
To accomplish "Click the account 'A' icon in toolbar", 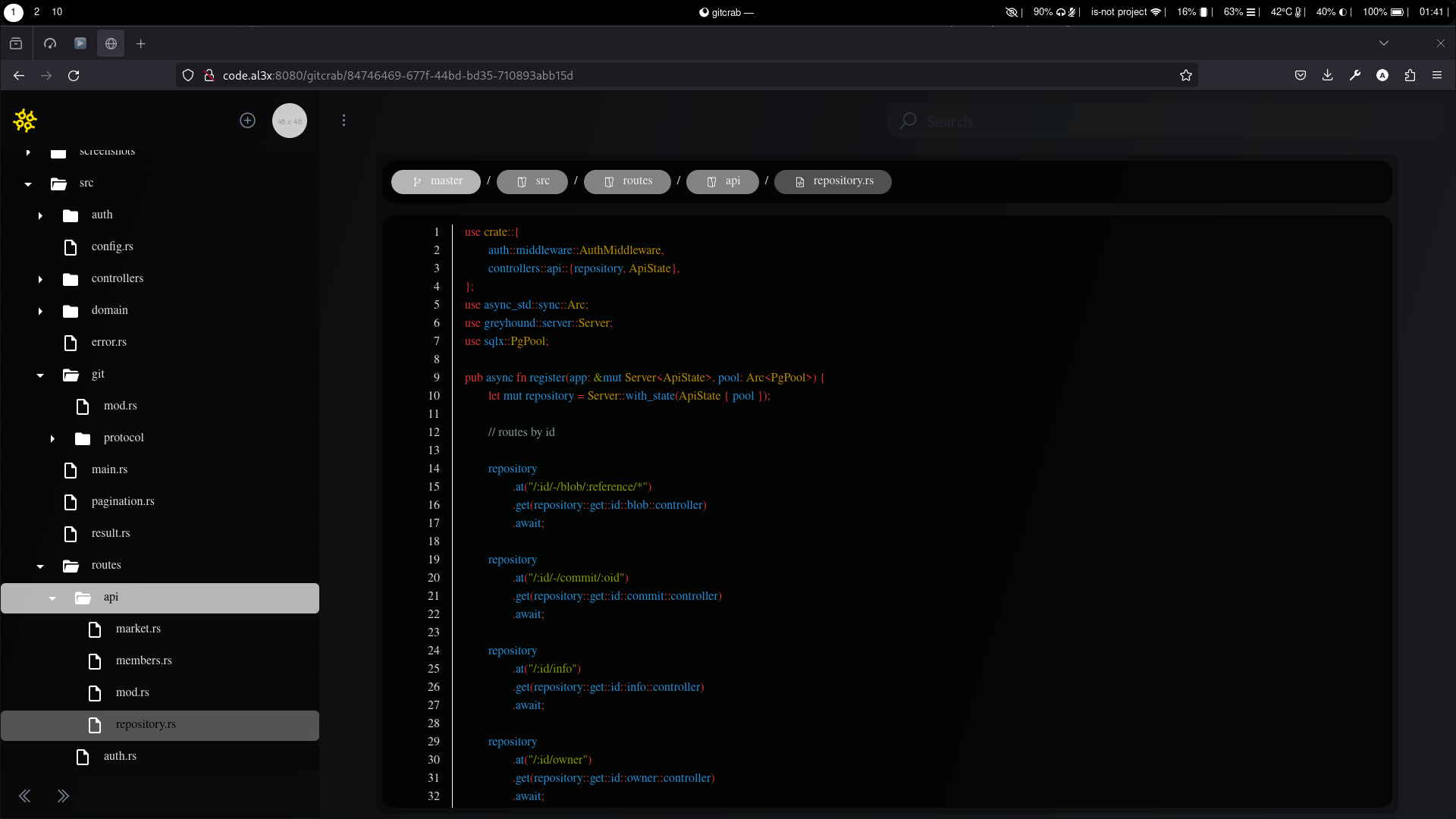I will (x=1382, y=75).
